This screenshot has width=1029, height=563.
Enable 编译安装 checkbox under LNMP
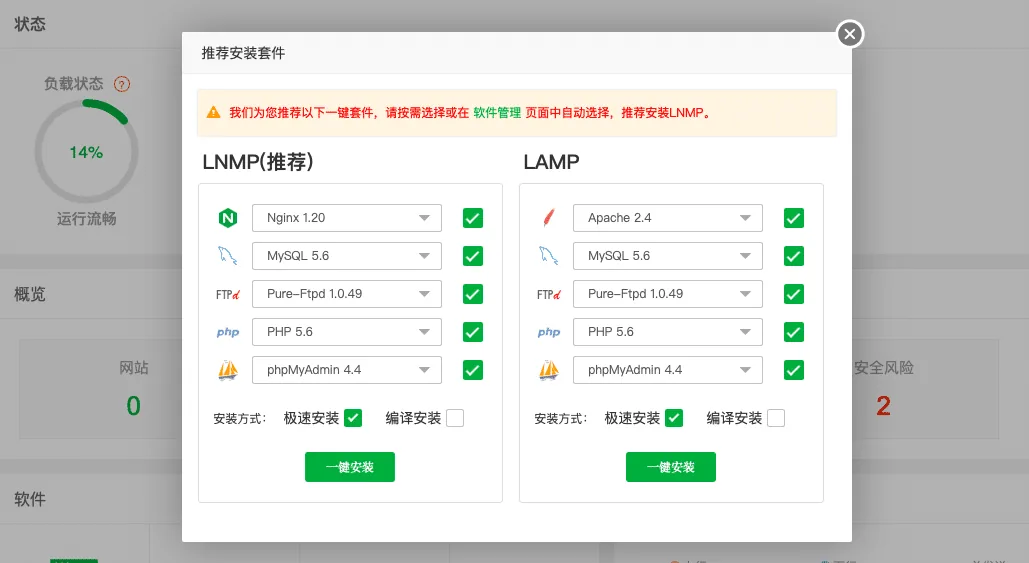(455, 418)
